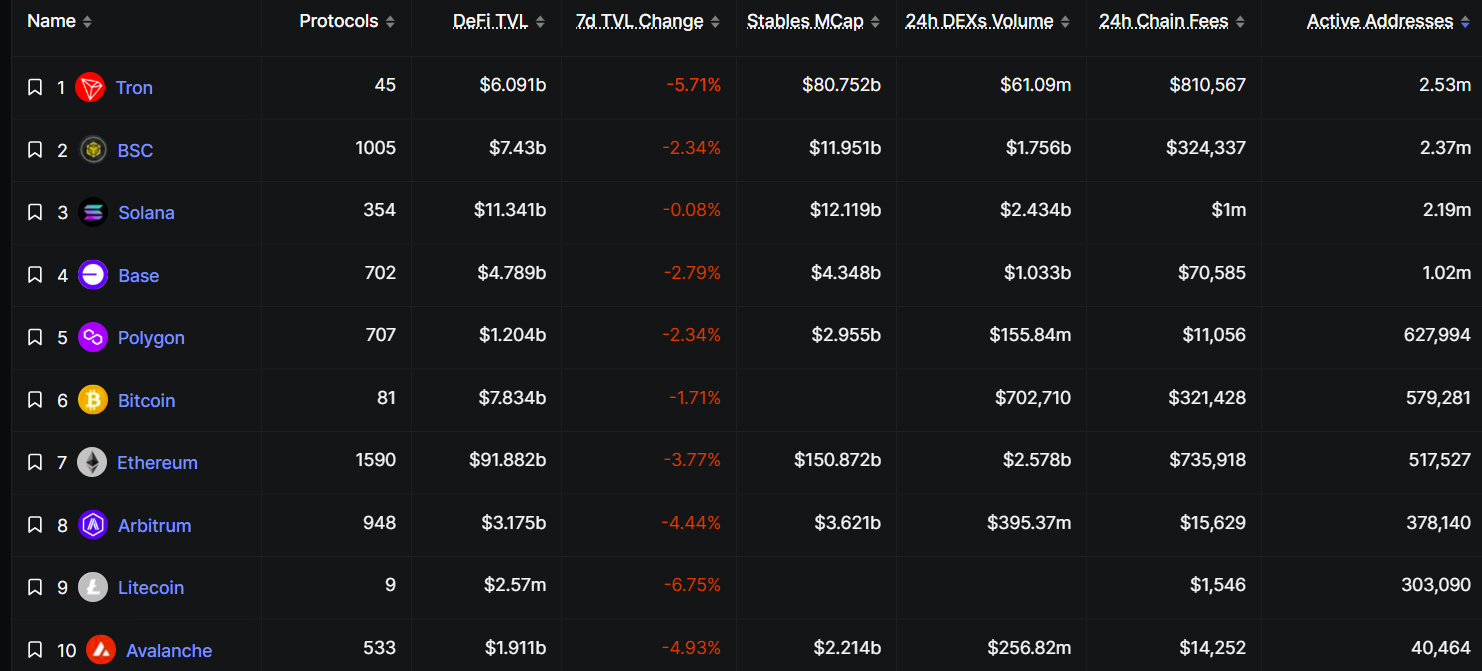Viewport: 1482px width, 671px height.
Task: Open the Ethereum chain link
Action: point(157,463)
